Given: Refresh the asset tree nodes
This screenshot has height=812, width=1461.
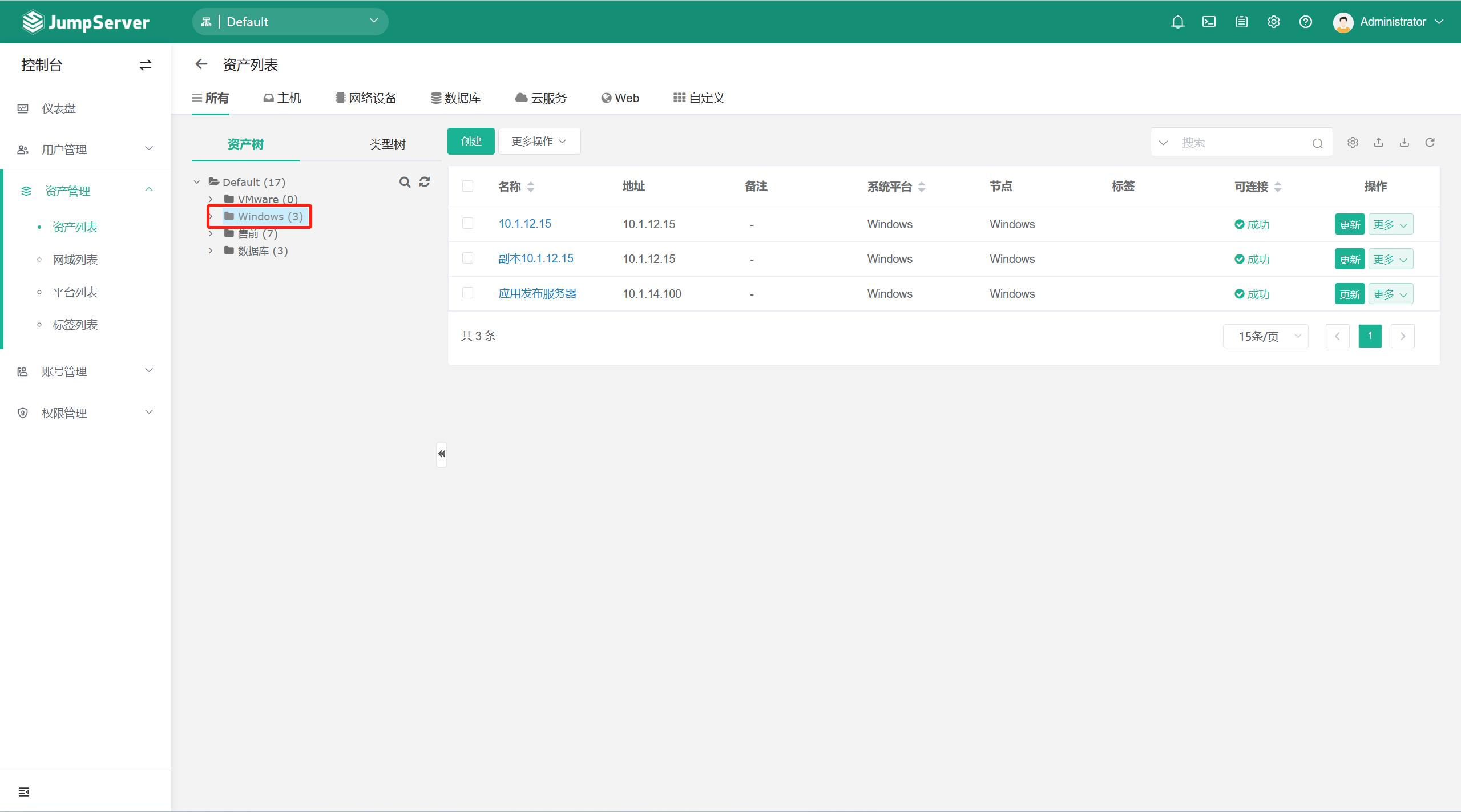Looking at the screenshot, I should click(425, 182).
